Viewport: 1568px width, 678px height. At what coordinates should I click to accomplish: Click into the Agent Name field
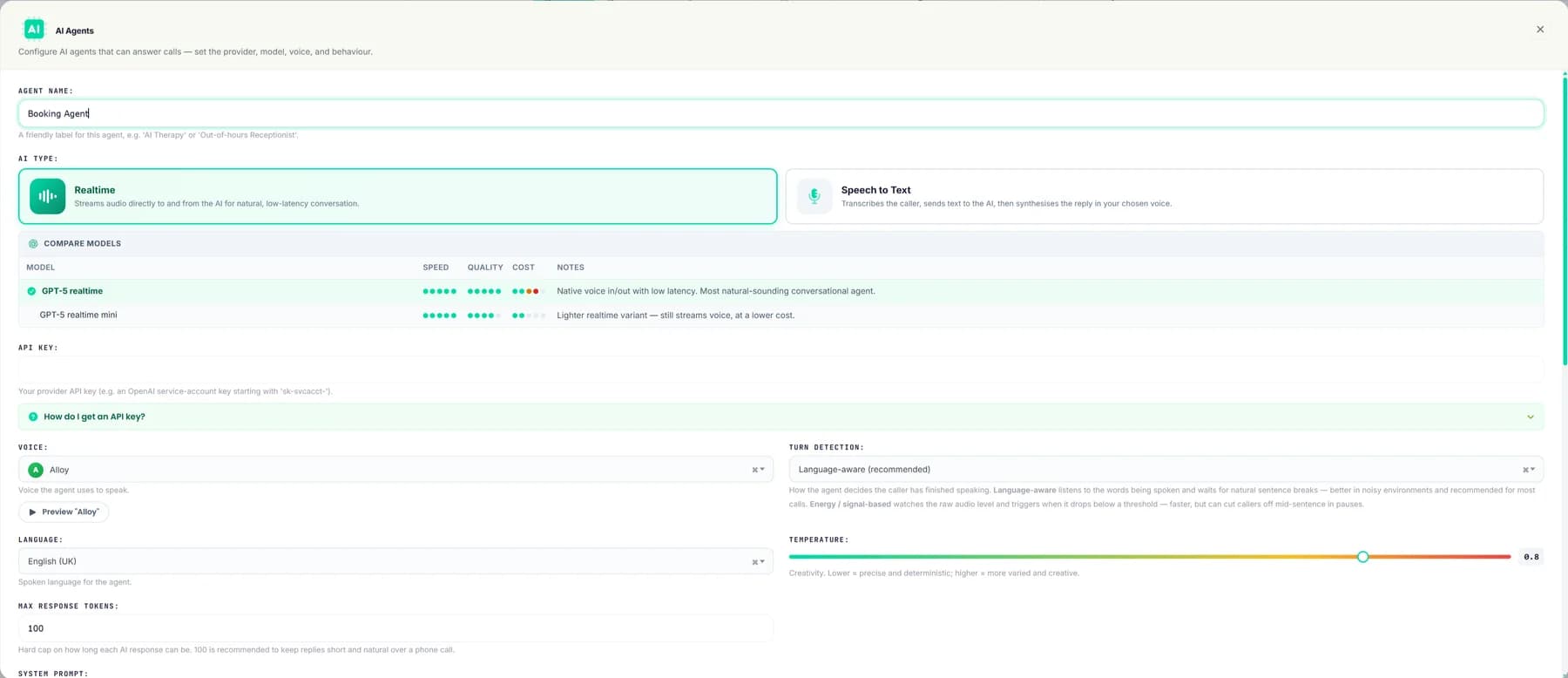[781, 113]
